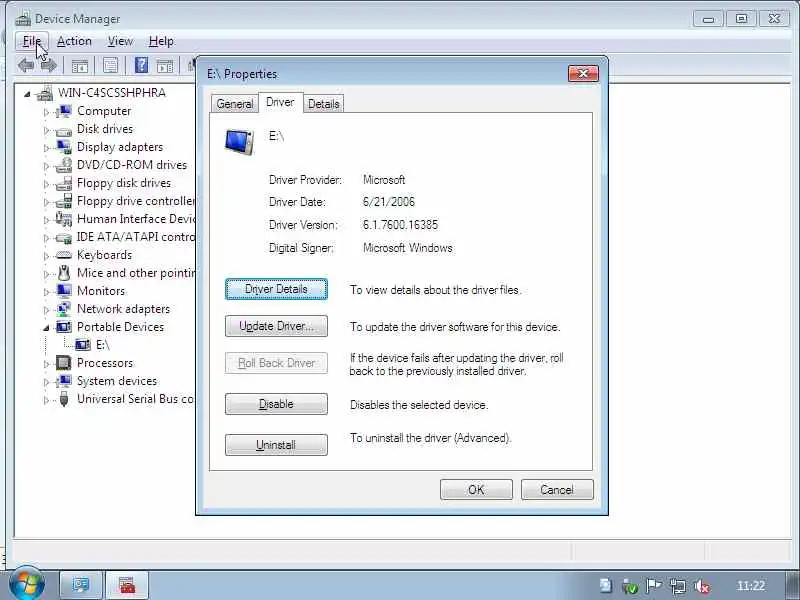Select the Network adapters icon
This screenshot has width=800, height=600.
[64, 309]
